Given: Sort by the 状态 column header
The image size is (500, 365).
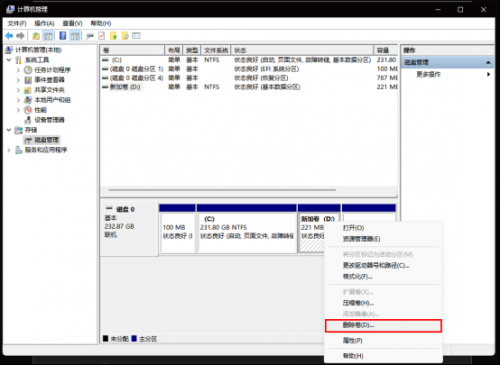Looking at the screenshot, I should pos(302,50).
